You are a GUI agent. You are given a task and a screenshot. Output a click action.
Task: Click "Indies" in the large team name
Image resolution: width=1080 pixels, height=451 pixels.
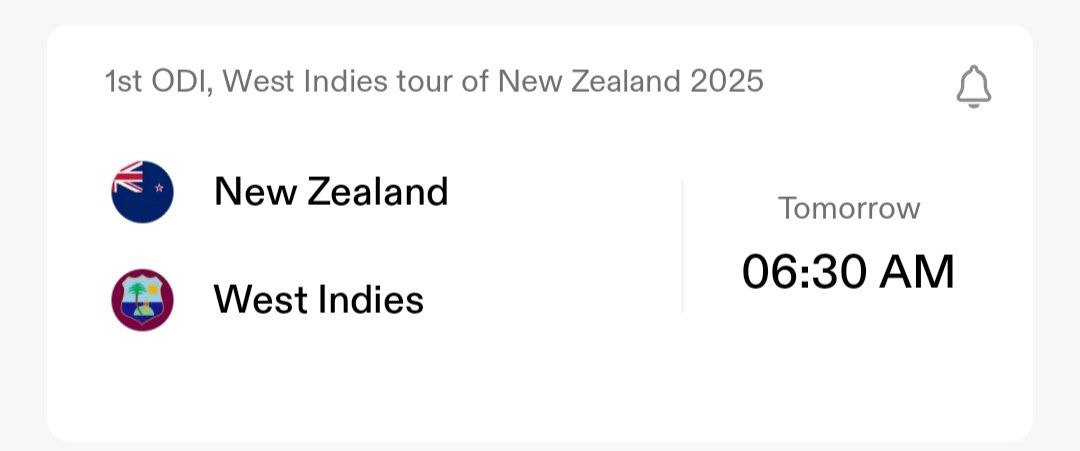click(372, 299)
